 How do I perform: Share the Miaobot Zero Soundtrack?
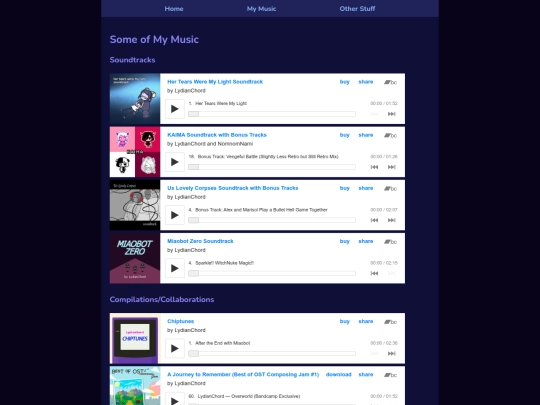(366, 241)
